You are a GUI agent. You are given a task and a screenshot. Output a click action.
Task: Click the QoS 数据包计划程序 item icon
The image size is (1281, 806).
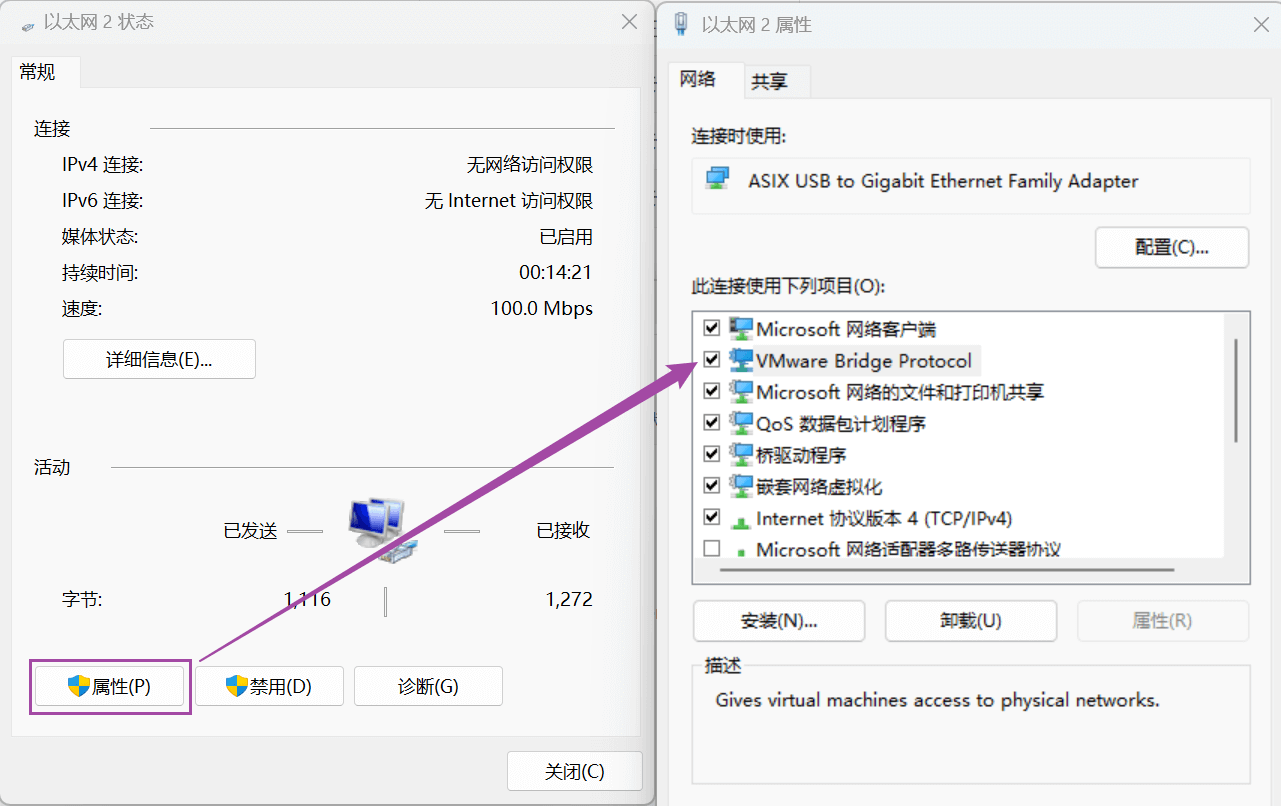click(x=741, y=423)
